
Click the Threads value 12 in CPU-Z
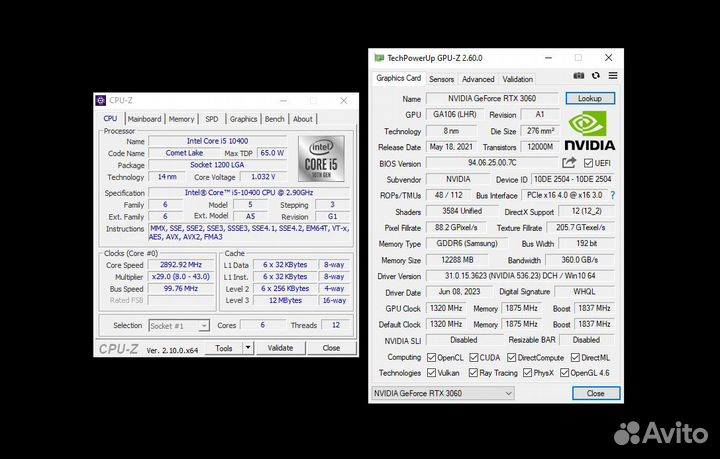pos(336,325)
